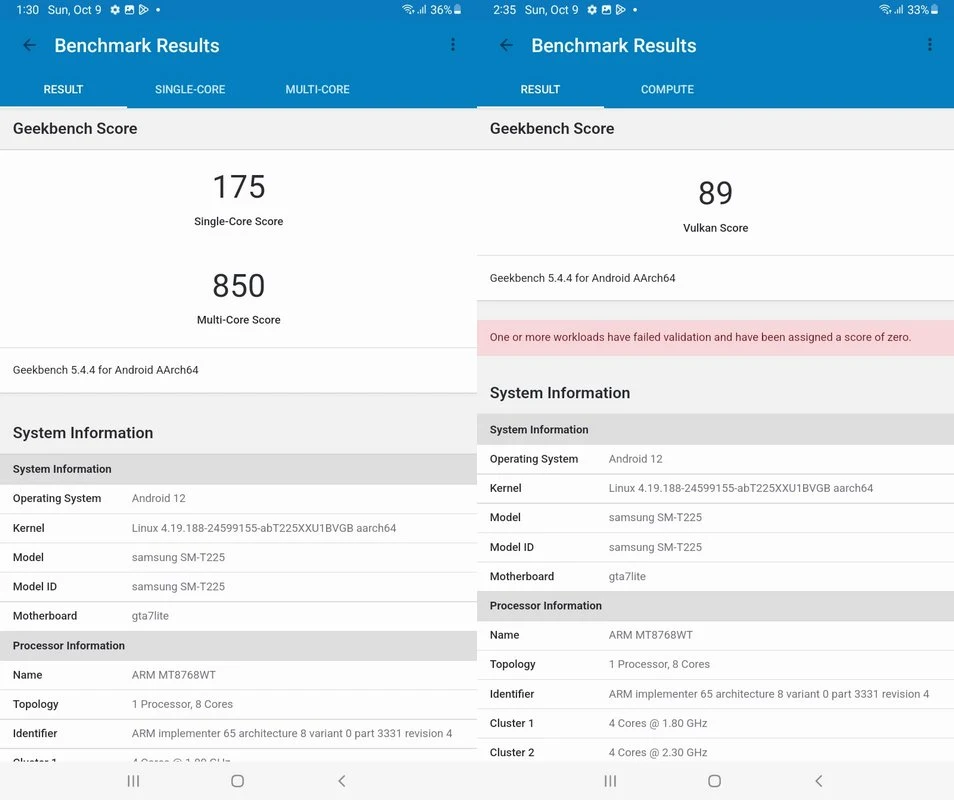Tap Multi-Core Score label

[x=238, y=320]
